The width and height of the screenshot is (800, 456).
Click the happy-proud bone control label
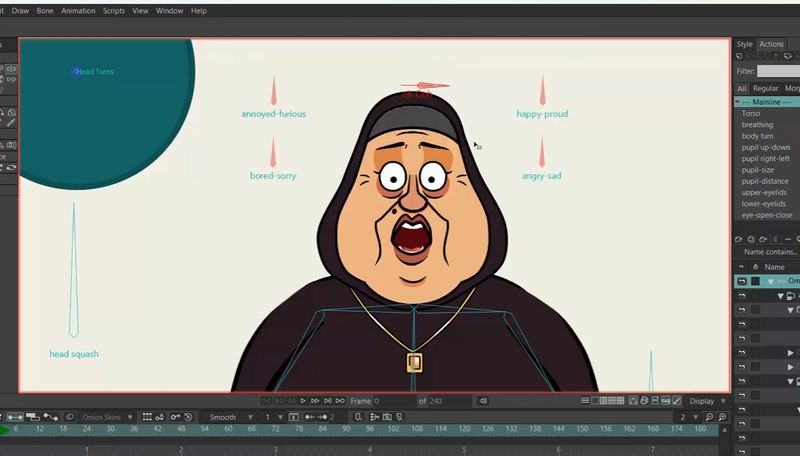[542, 114]
